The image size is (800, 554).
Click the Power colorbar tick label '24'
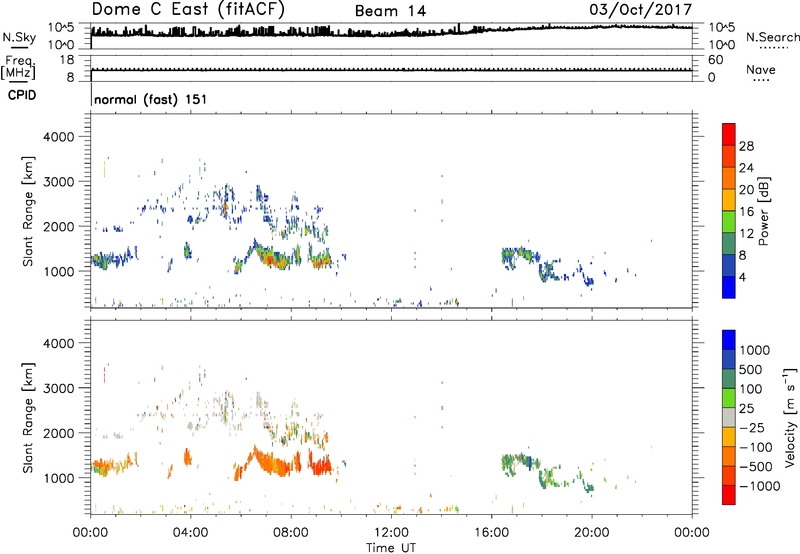746,168
